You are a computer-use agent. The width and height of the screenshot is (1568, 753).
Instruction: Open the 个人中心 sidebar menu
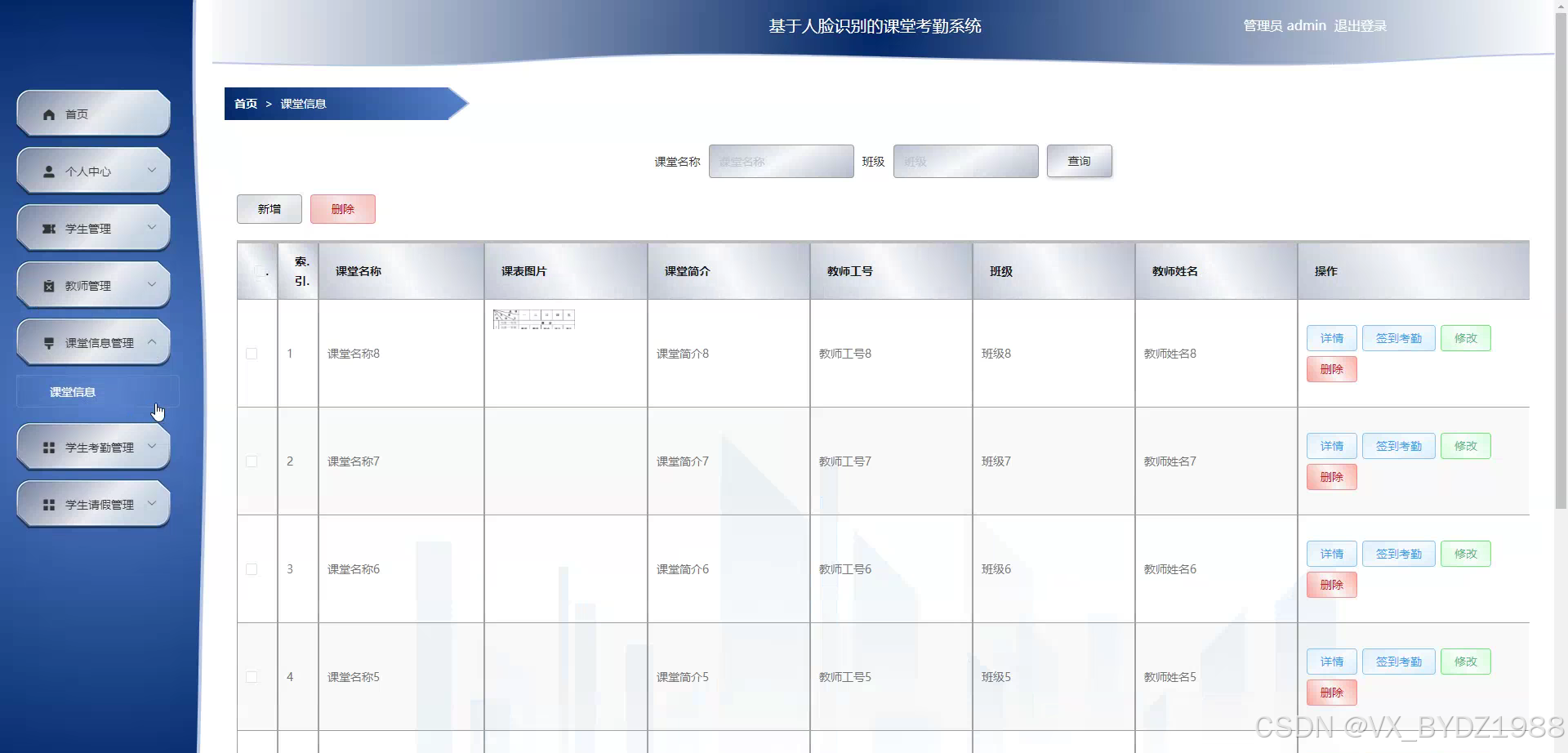[x=93, y=171]
